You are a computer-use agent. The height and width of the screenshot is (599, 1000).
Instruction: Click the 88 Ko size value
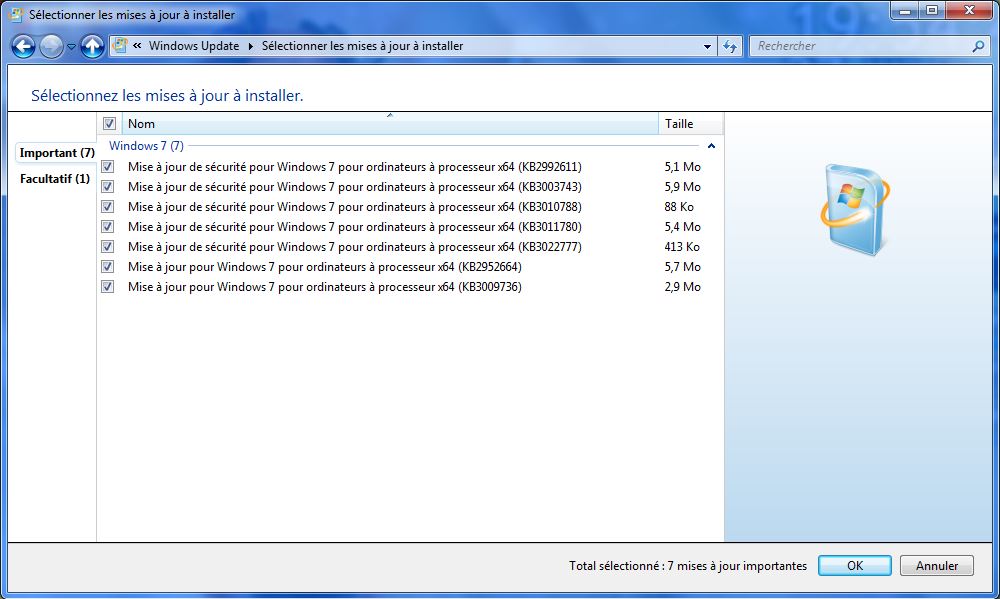[679, 207]
